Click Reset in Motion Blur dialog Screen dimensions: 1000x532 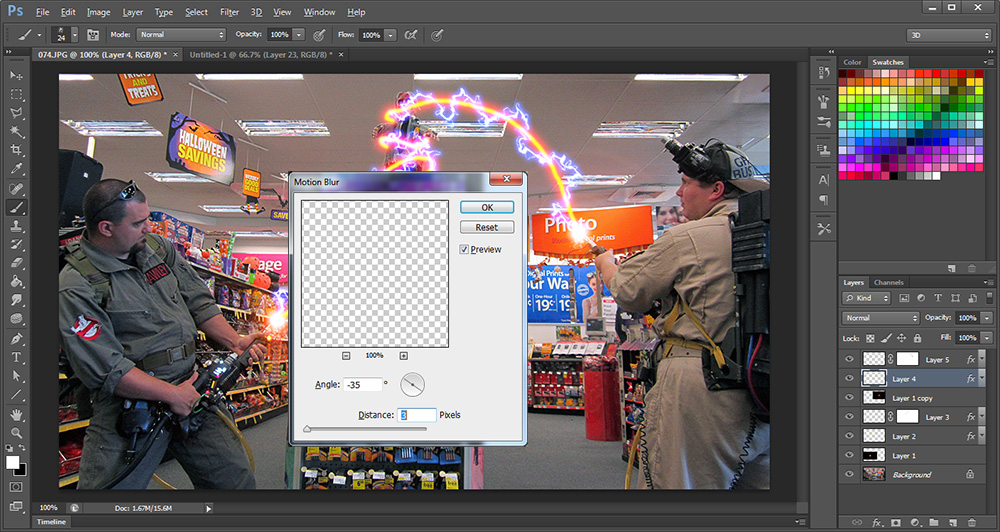(487, 227)
